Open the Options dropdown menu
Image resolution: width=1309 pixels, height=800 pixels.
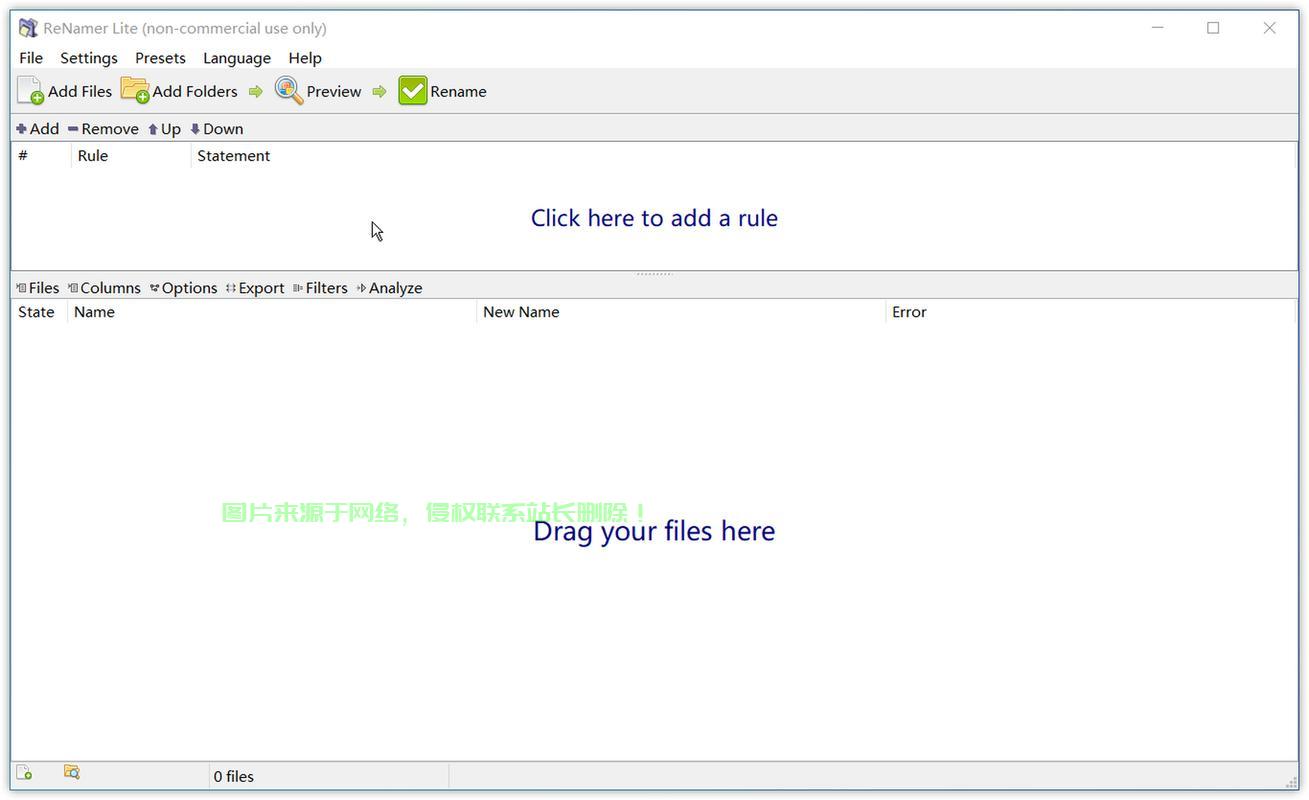click(x=184, y=288)
